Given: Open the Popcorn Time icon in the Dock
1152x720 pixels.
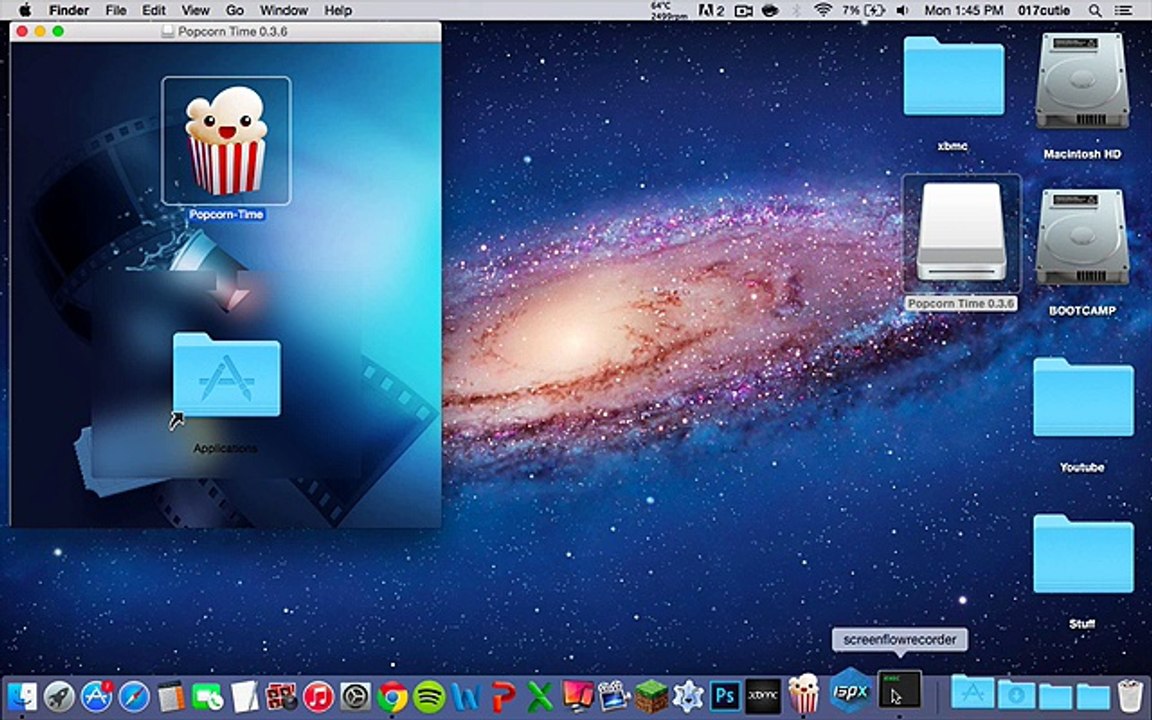Looking at the screenshot, I should pyautogui.click(x=802, y=694).
